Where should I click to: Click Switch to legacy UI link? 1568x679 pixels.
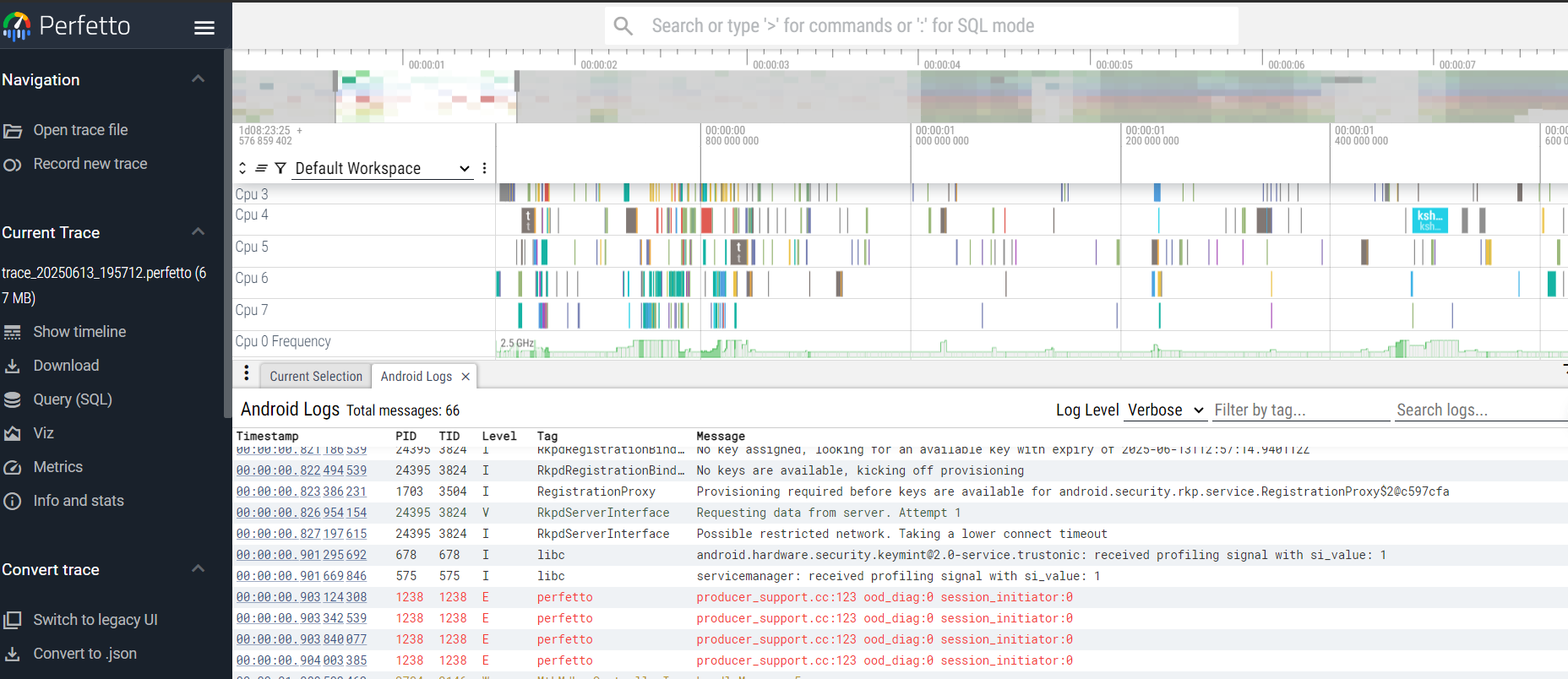(95, 620)
